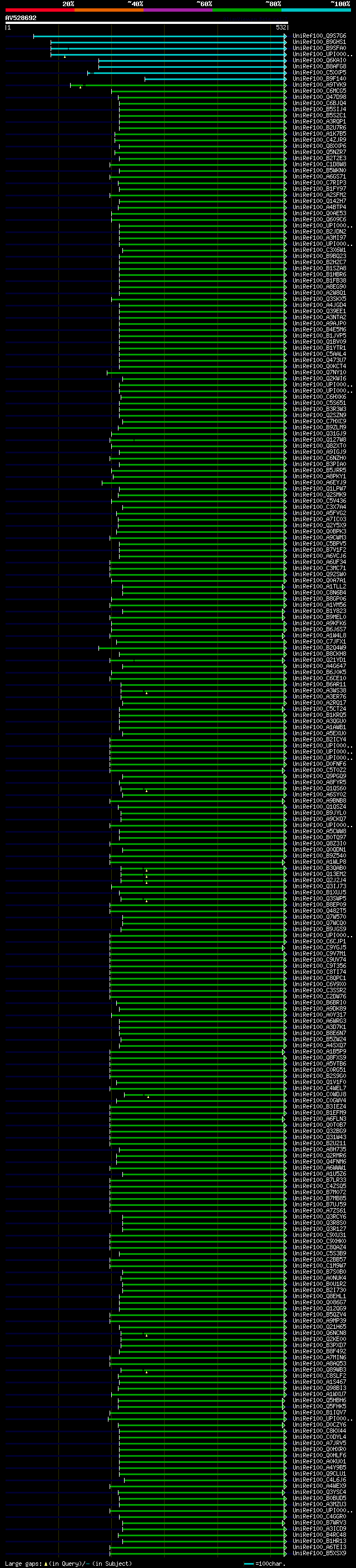356x1568 pixels.
Task: Select label UniRef100_C4ZJR9
Action: [319, 140]
